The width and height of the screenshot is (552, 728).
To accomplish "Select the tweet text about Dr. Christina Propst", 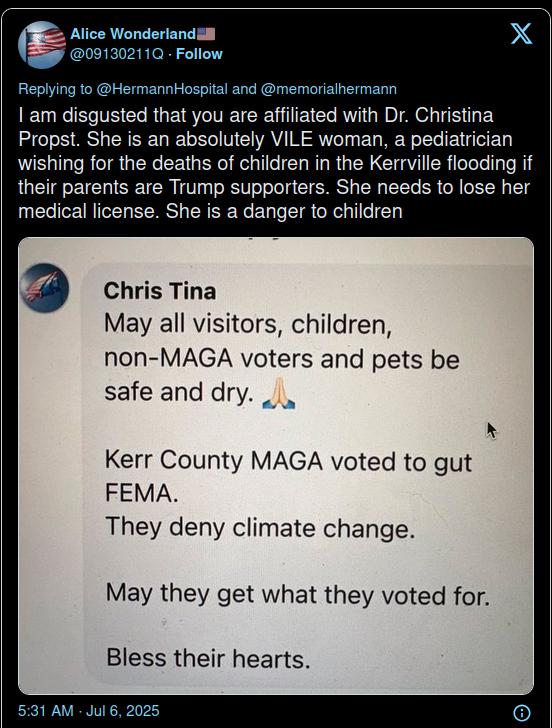I will tap(275, 163).
